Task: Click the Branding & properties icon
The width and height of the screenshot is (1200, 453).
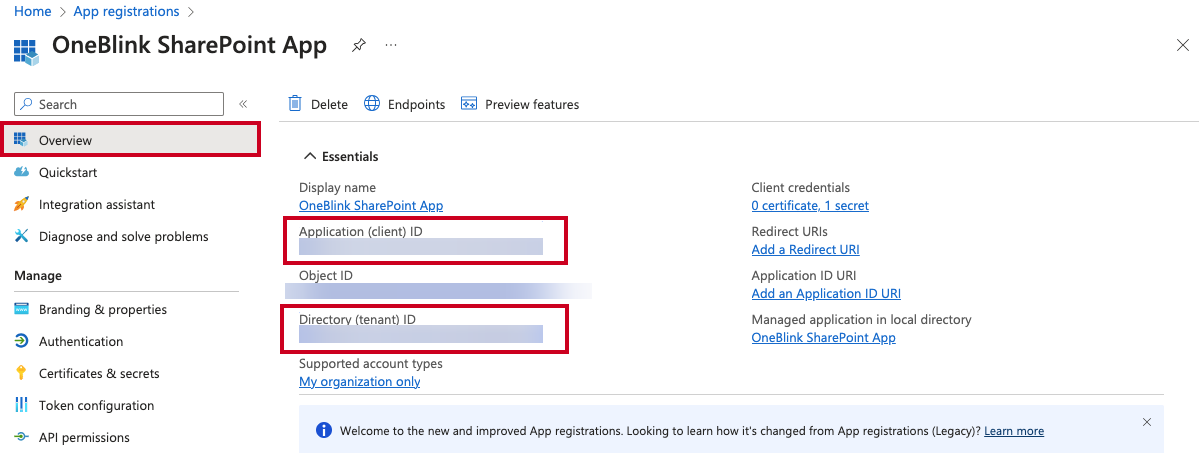Action: (x=20, y=309)
